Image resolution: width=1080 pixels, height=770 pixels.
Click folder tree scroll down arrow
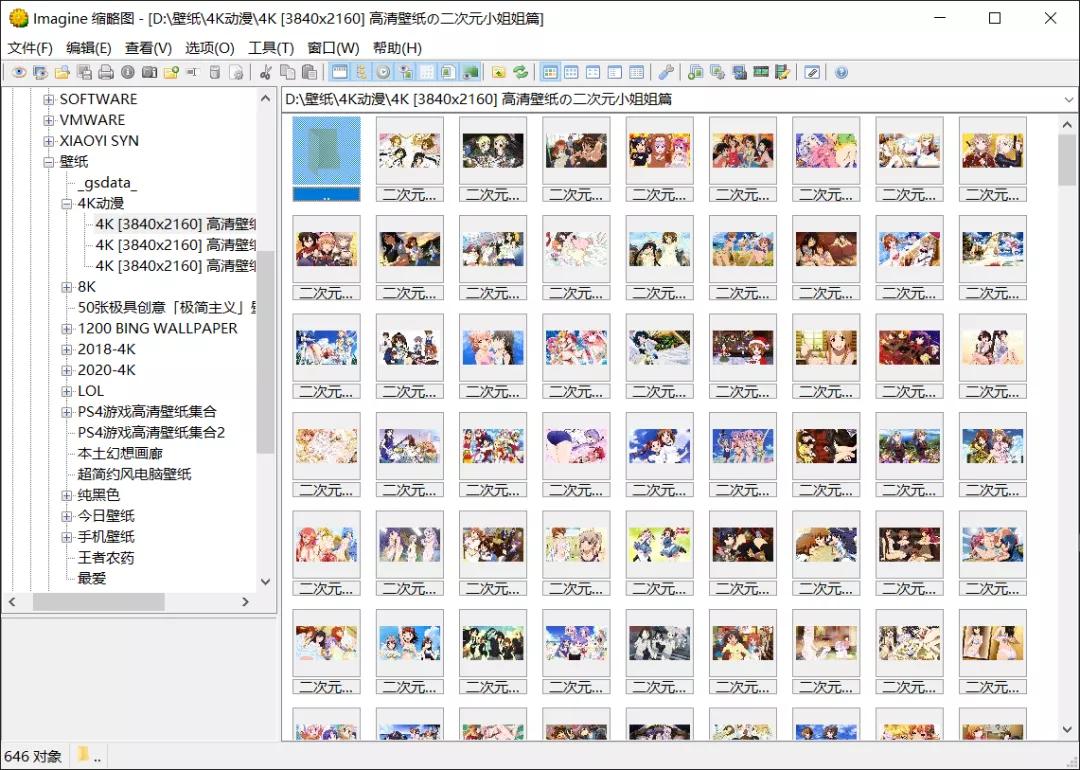tap(266, 581)
